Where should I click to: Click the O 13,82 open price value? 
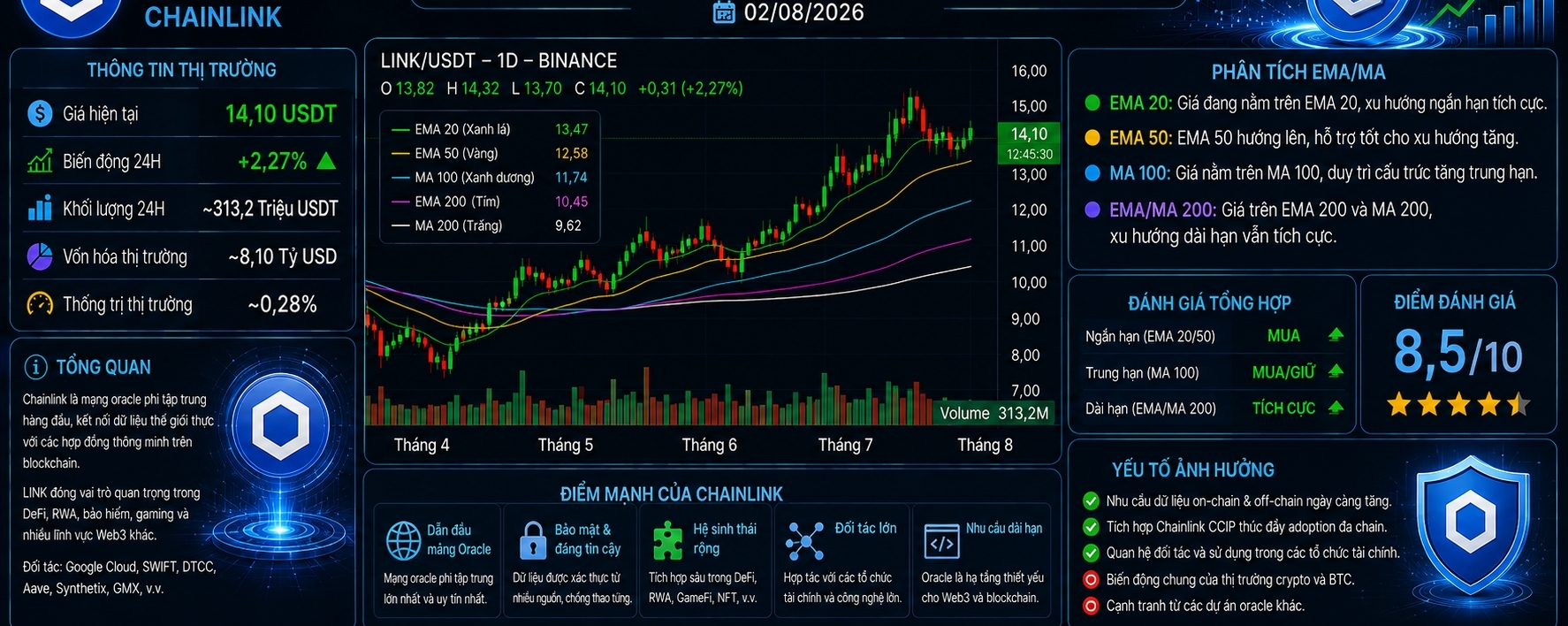[x=407, y=88]
